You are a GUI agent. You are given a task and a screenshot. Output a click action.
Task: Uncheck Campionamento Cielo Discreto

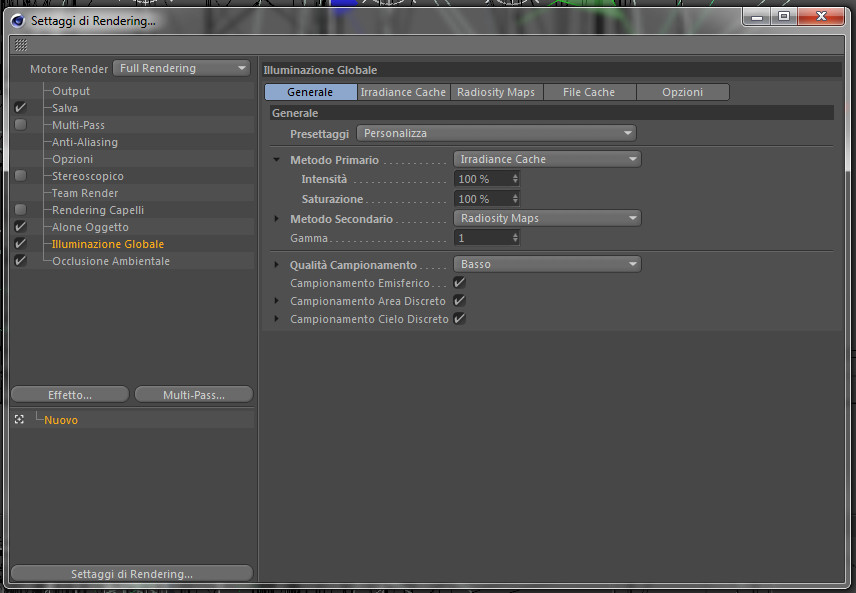pyautogui.click(x=459, y=318)
